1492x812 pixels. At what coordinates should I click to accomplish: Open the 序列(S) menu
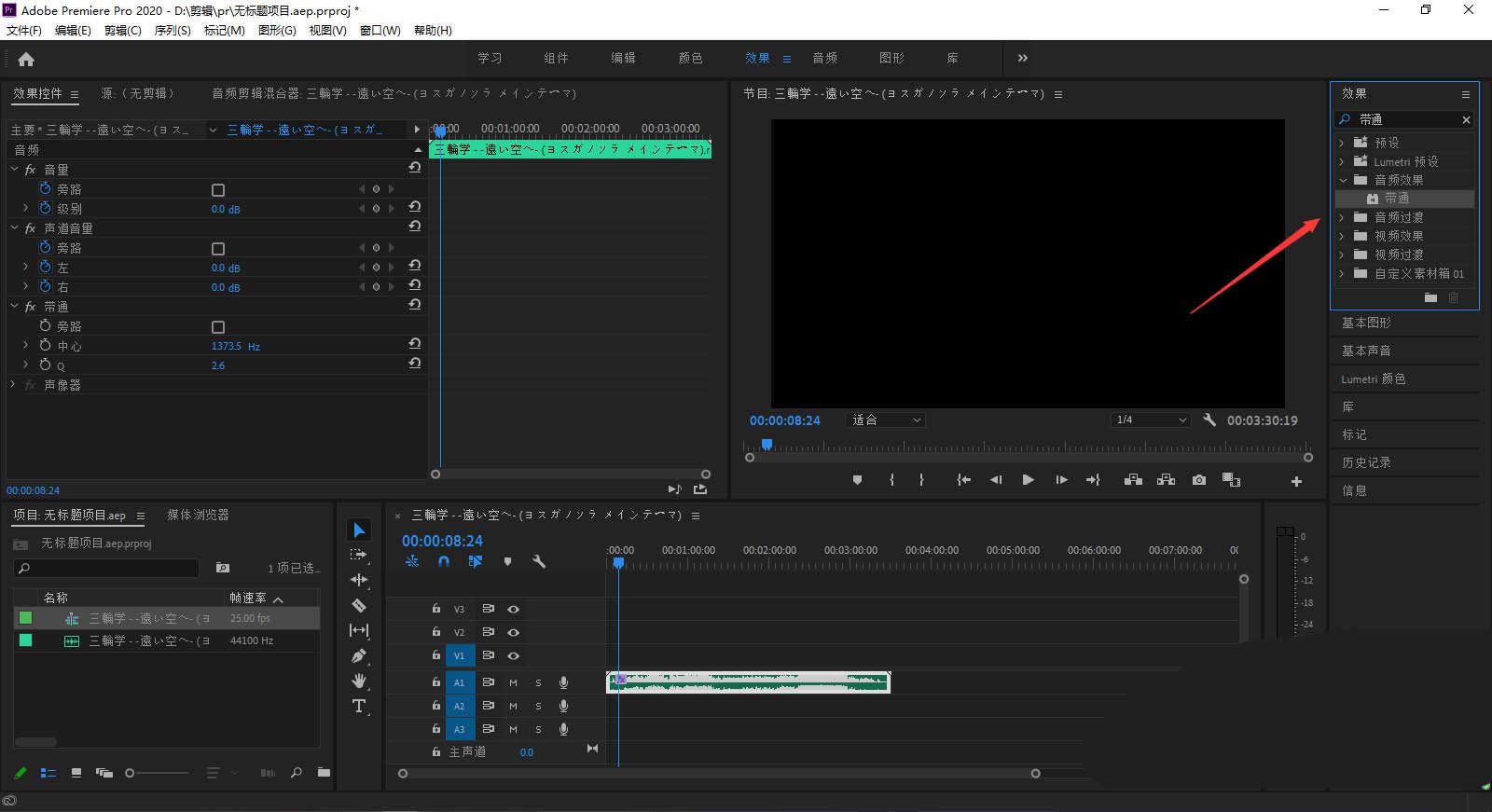pyautogui.click(x=173, y=31)
